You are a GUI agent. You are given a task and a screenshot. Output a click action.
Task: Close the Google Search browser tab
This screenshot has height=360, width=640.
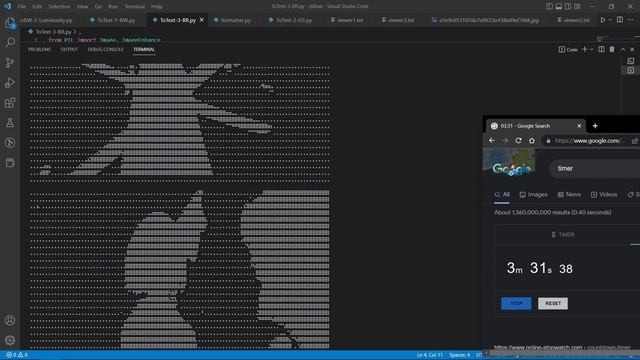[579, 126]
